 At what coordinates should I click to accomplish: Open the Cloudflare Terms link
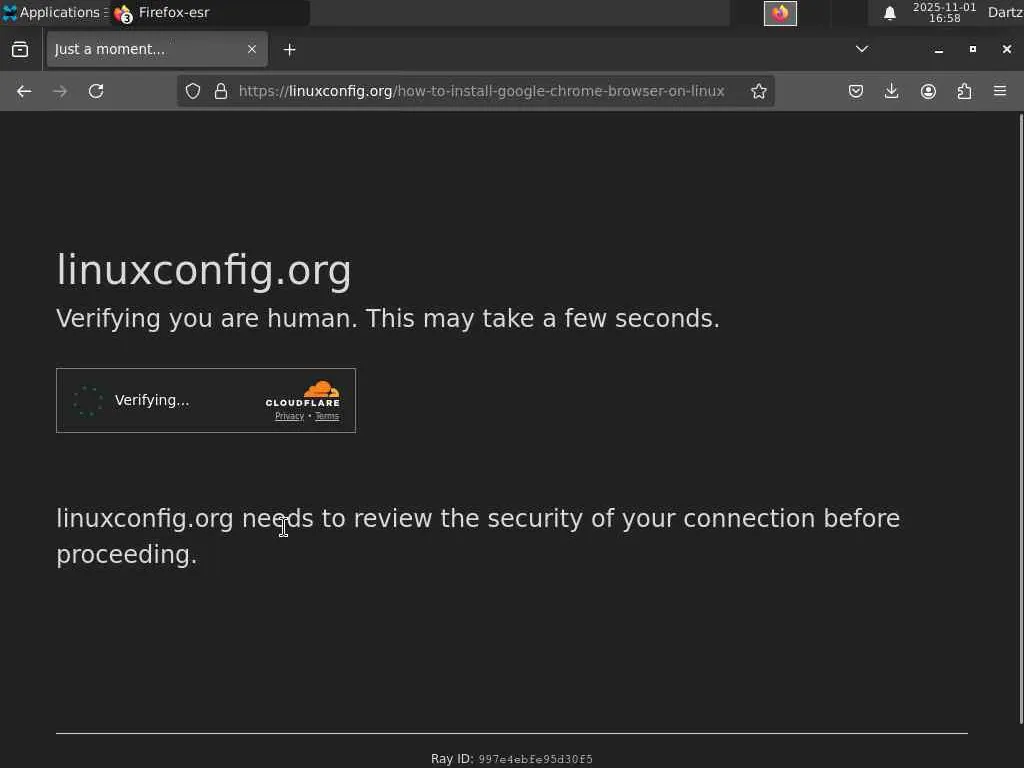[x=327, y=417]
